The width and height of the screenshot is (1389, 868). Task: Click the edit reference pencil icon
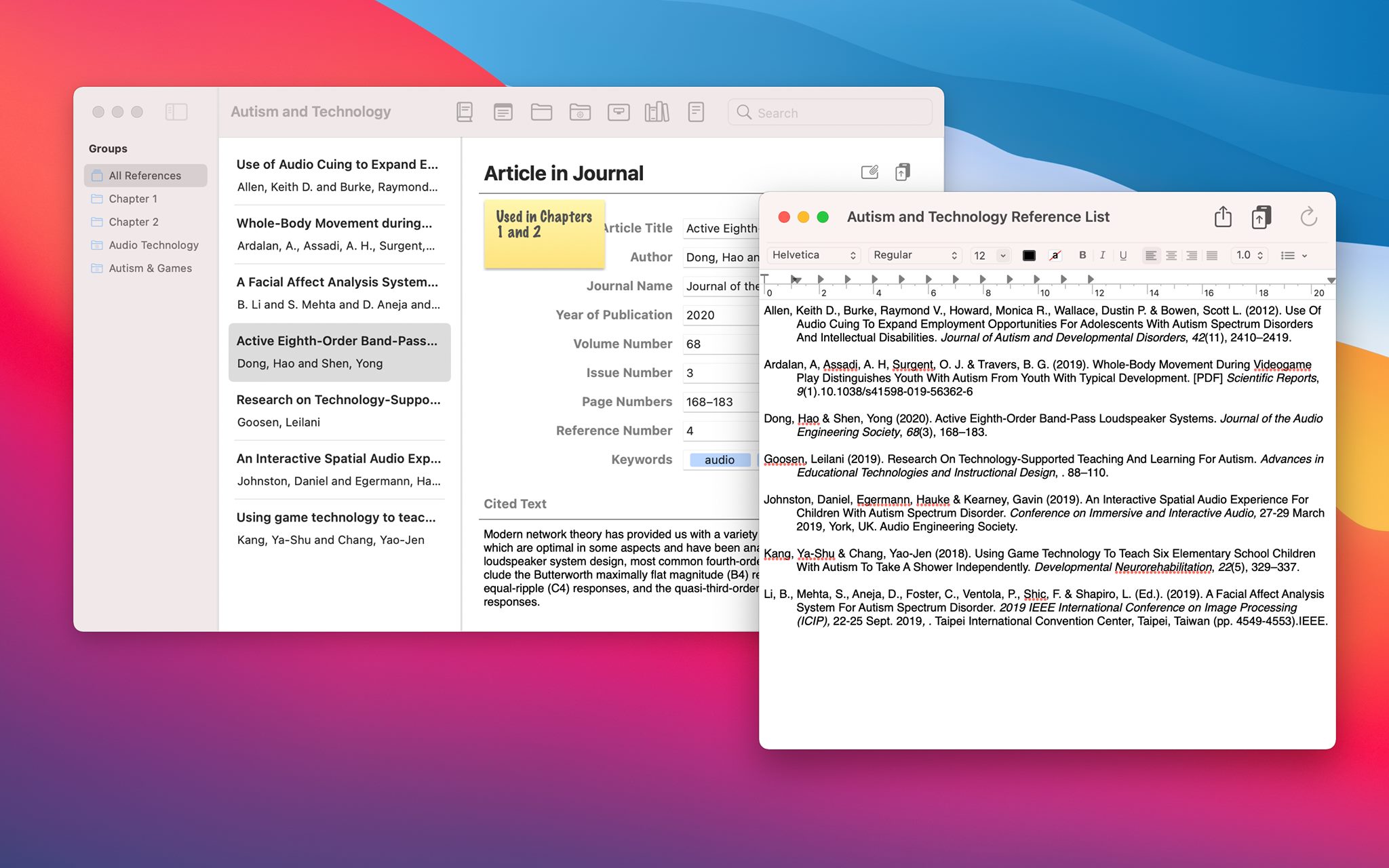(x=869, y=172)
